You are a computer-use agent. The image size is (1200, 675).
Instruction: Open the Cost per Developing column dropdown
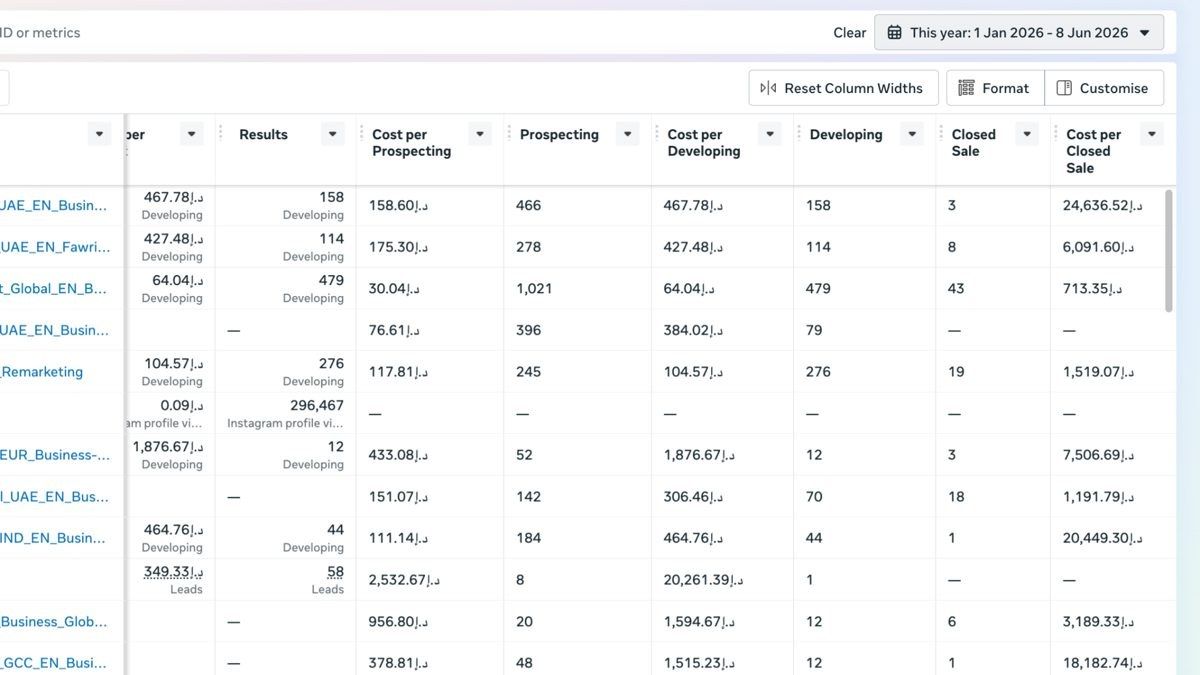(770, 134)
